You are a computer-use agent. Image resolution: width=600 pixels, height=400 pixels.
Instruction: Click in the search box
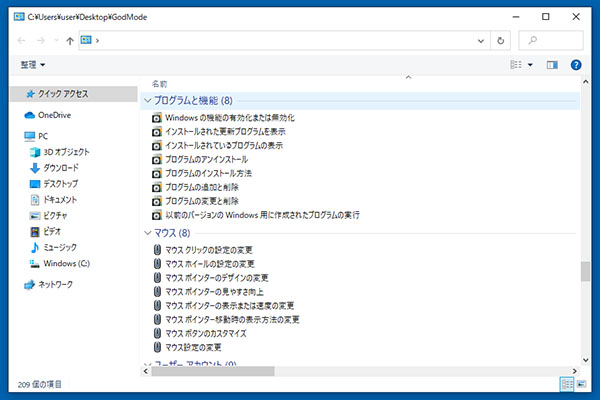click(551, 41)
